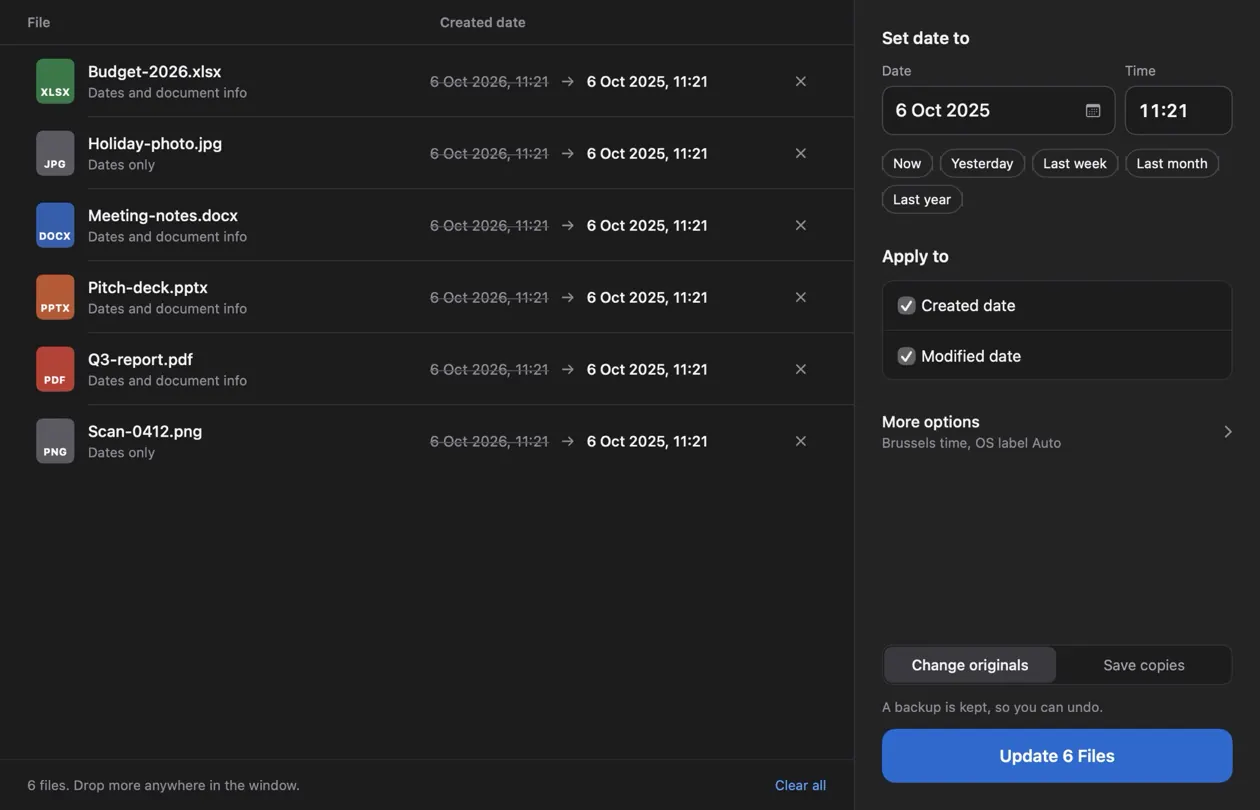Viewport: 1260px width, 810px height.
Task: Uncheck the Created date checkbox
Action: (906, 306)
